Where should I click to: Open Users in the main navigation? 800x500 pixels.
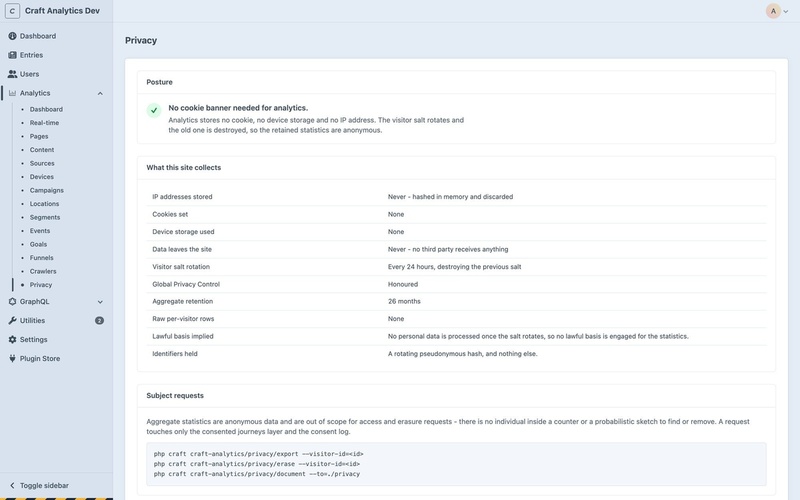point(29,74)
